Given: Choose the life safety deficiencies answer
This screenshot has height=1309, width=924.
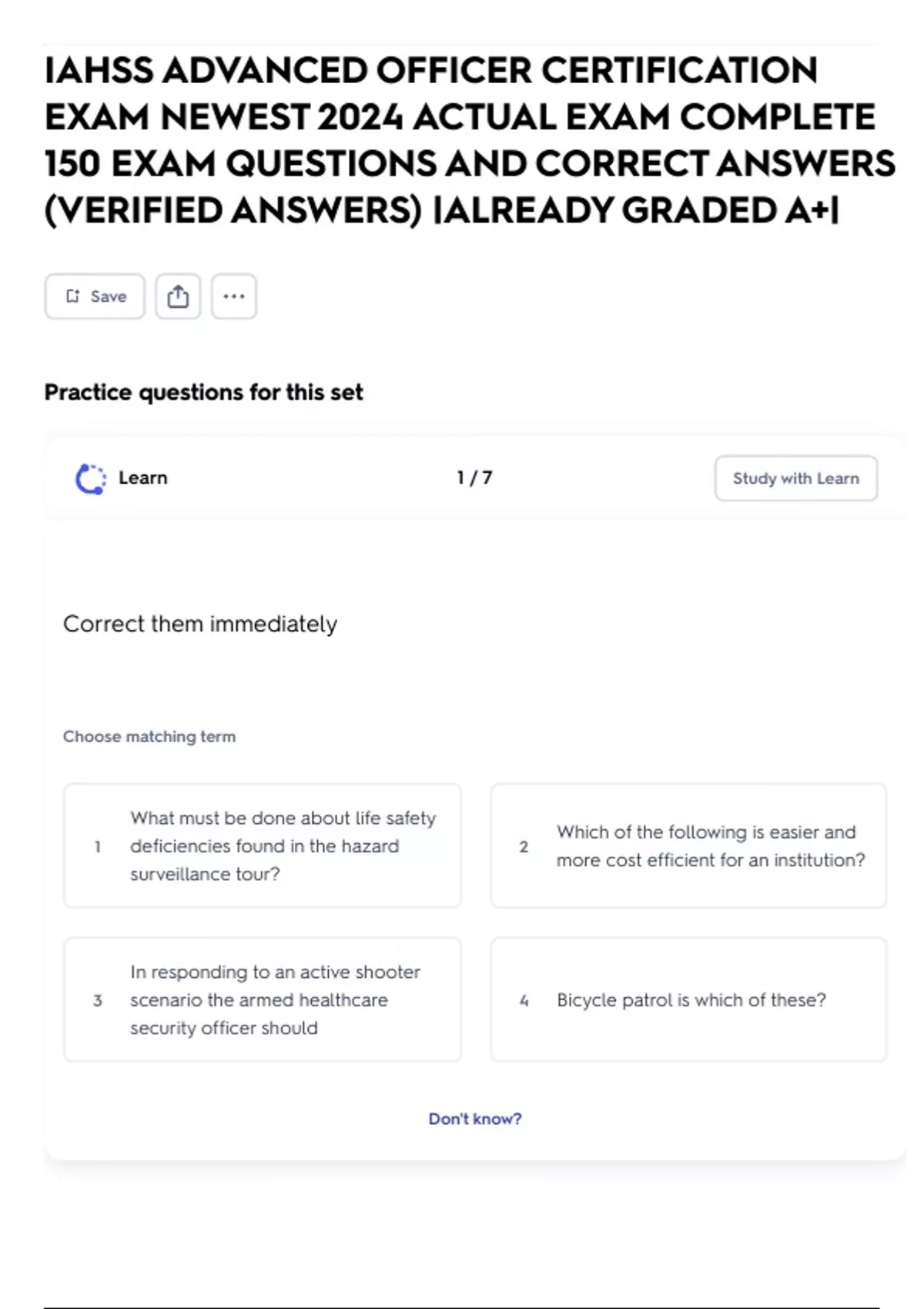Looking at the screenshot, I should click(x=263, y=845).
